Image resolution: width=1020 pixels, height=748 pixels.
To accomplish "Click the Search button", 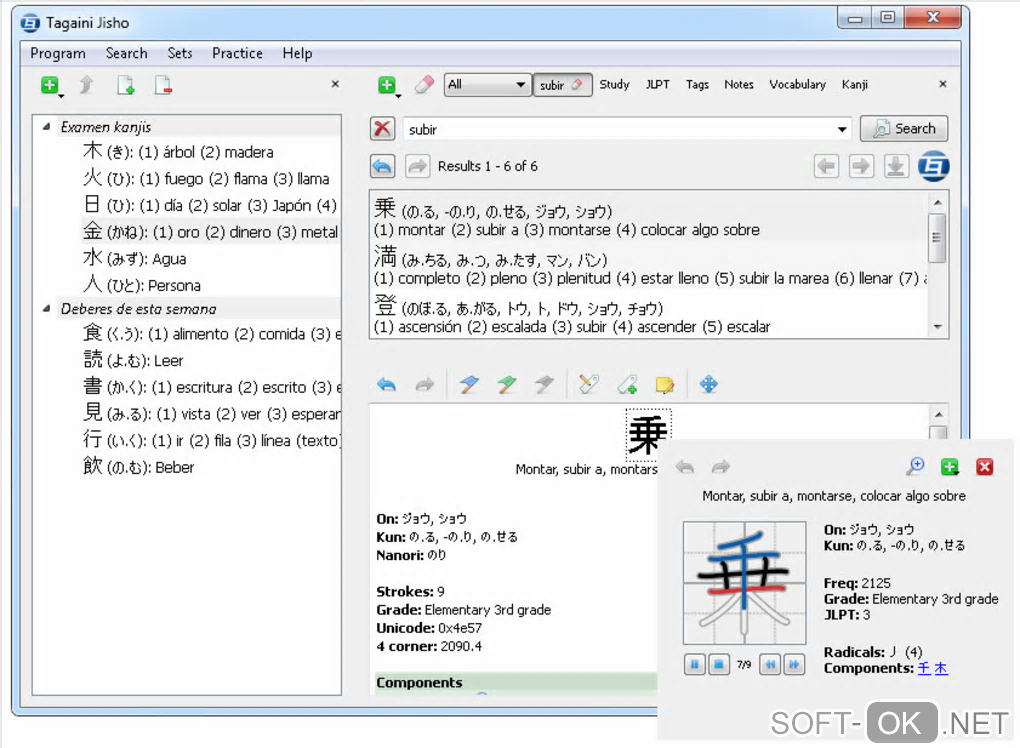I will pyautogui.click(x=904, y=129).
